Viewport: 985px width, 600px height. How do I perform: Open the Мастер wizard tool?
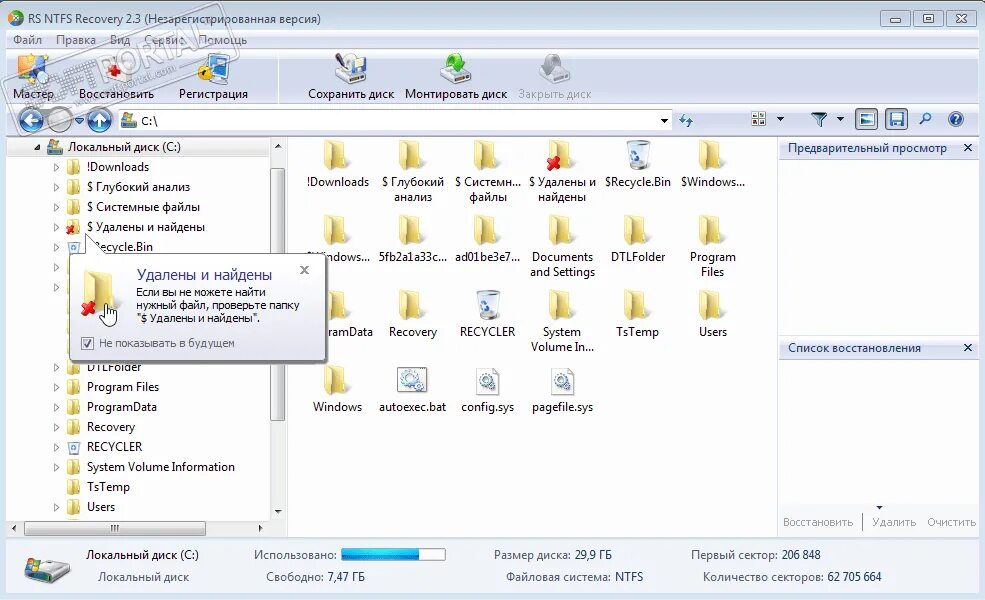(35, 75)
